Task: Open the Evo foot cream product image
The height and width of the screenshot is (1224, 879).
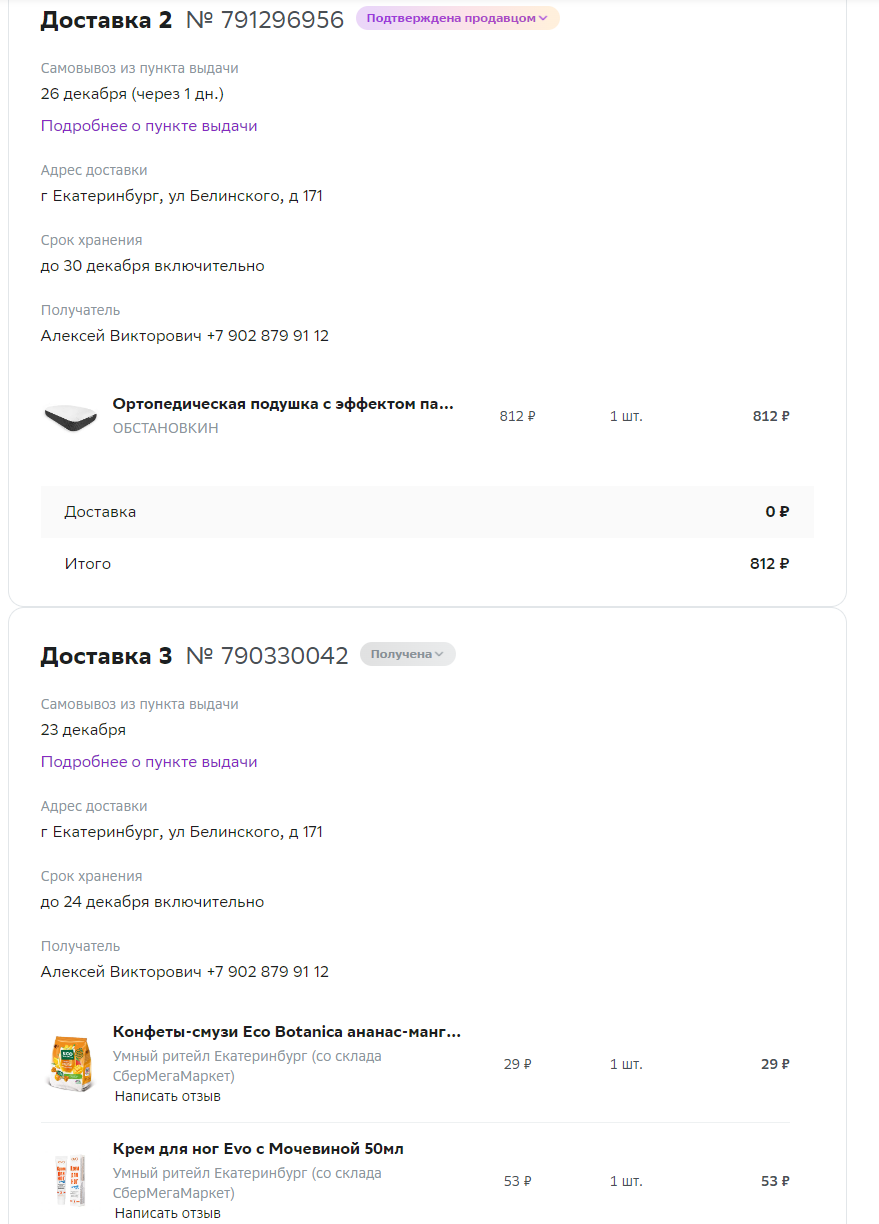Action: pos(70,1180)
